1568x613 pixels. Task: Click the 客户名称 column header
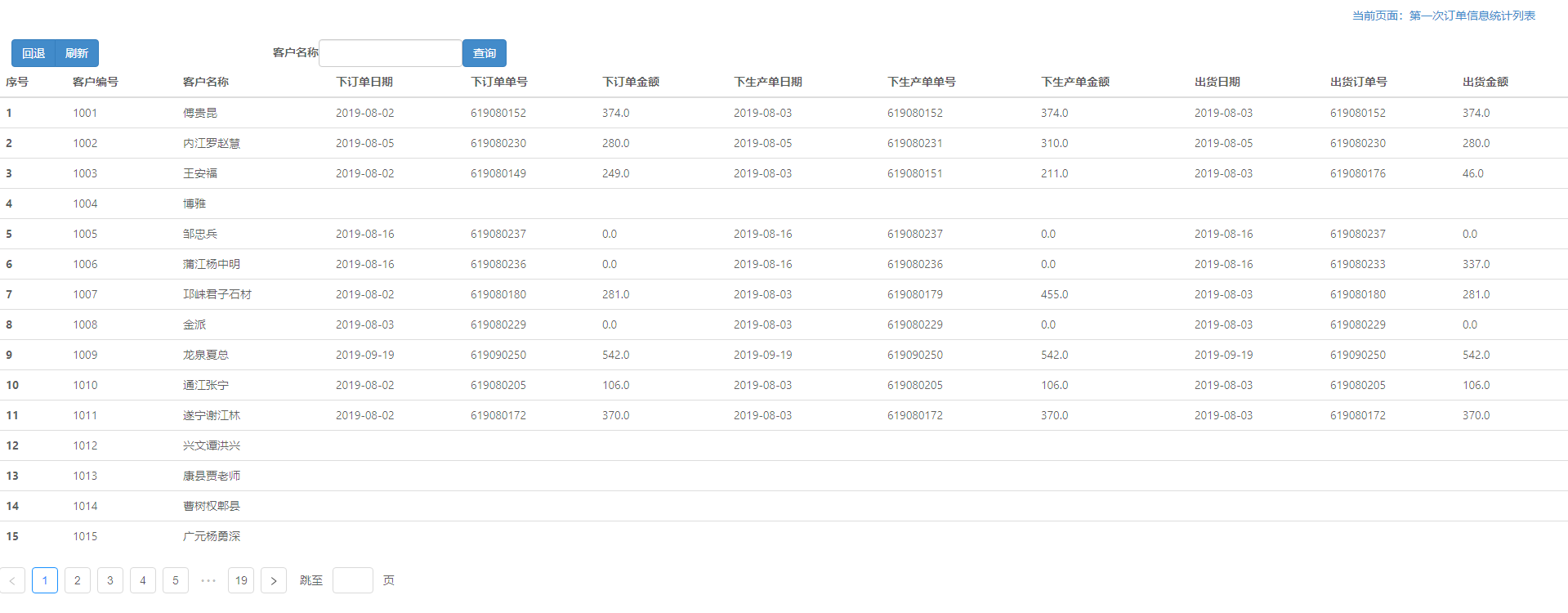[206, 82]
